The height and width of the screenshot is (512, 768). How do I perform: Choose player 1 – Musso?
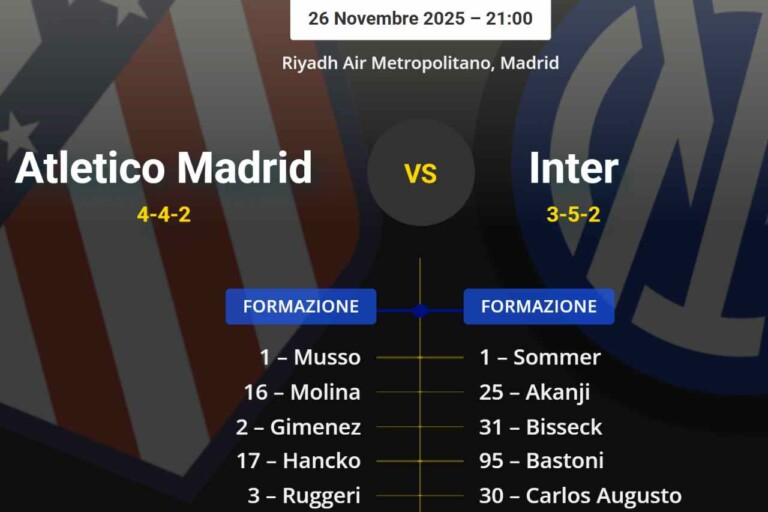click(x=310, y=357)
